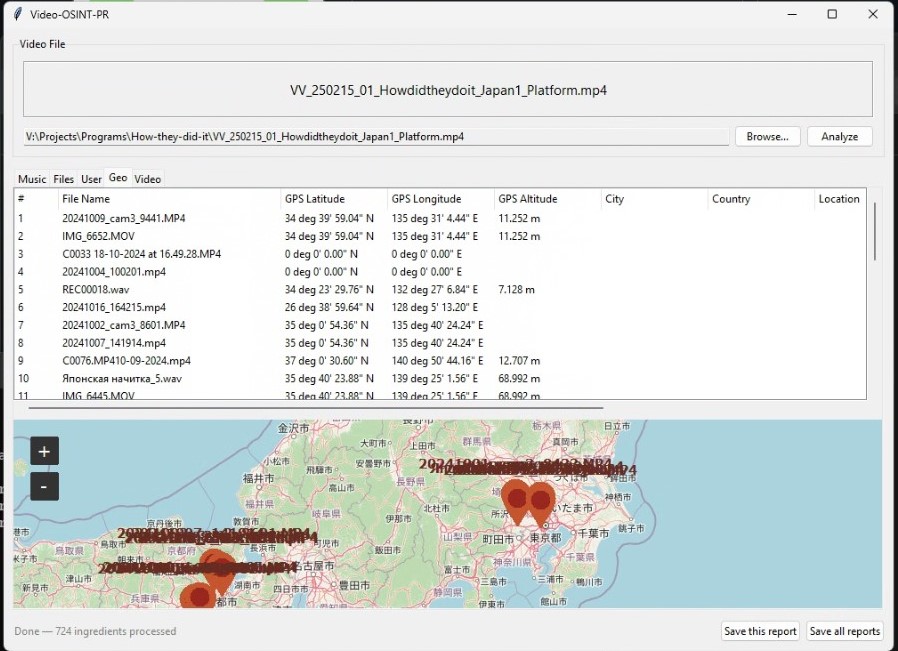
Task: Switch to the Music tab
Action: 31,178
